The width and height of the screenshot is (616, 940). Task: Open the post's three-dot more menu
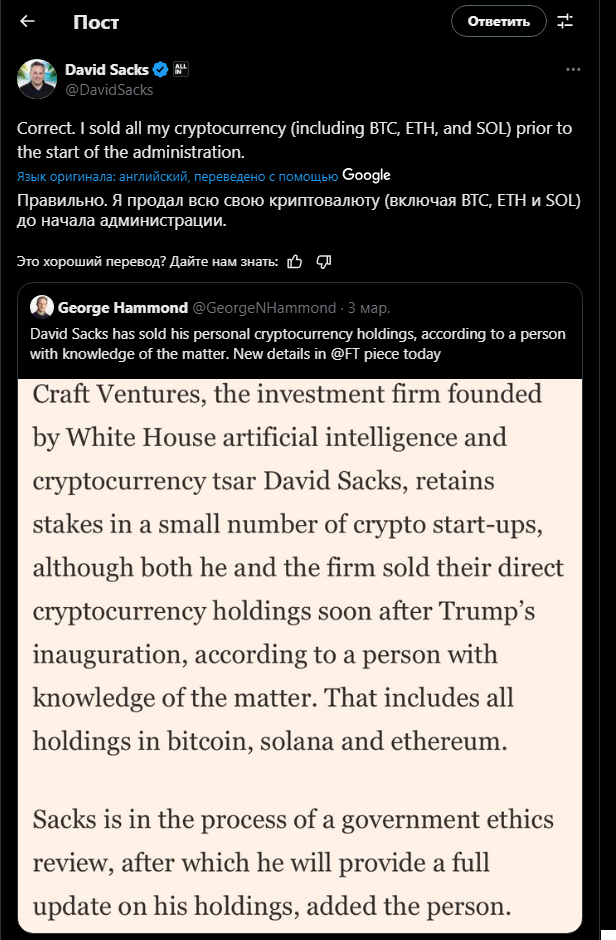pos(573,70)
